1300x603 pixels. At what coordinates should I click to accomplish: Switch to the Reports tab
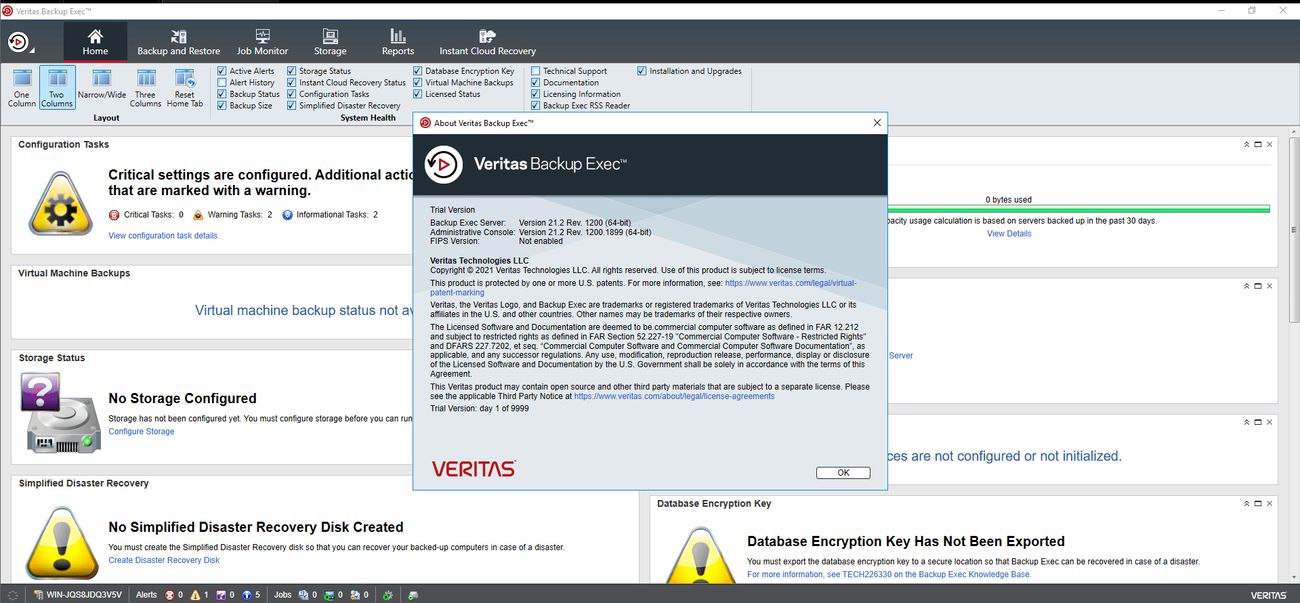coord(398,42)
